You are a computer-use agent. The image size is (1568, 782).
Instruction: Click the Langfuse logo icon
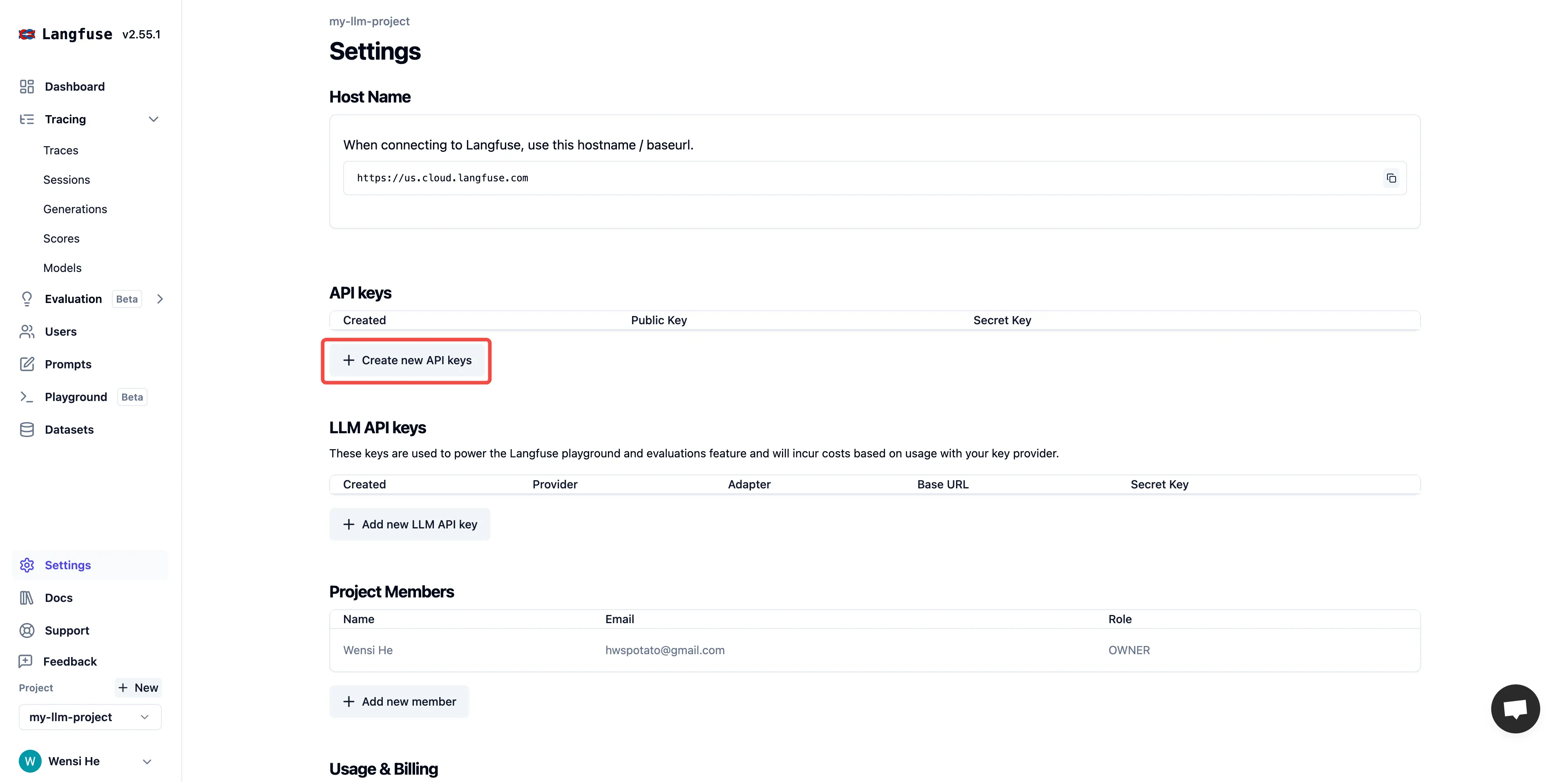coord(27,35)
